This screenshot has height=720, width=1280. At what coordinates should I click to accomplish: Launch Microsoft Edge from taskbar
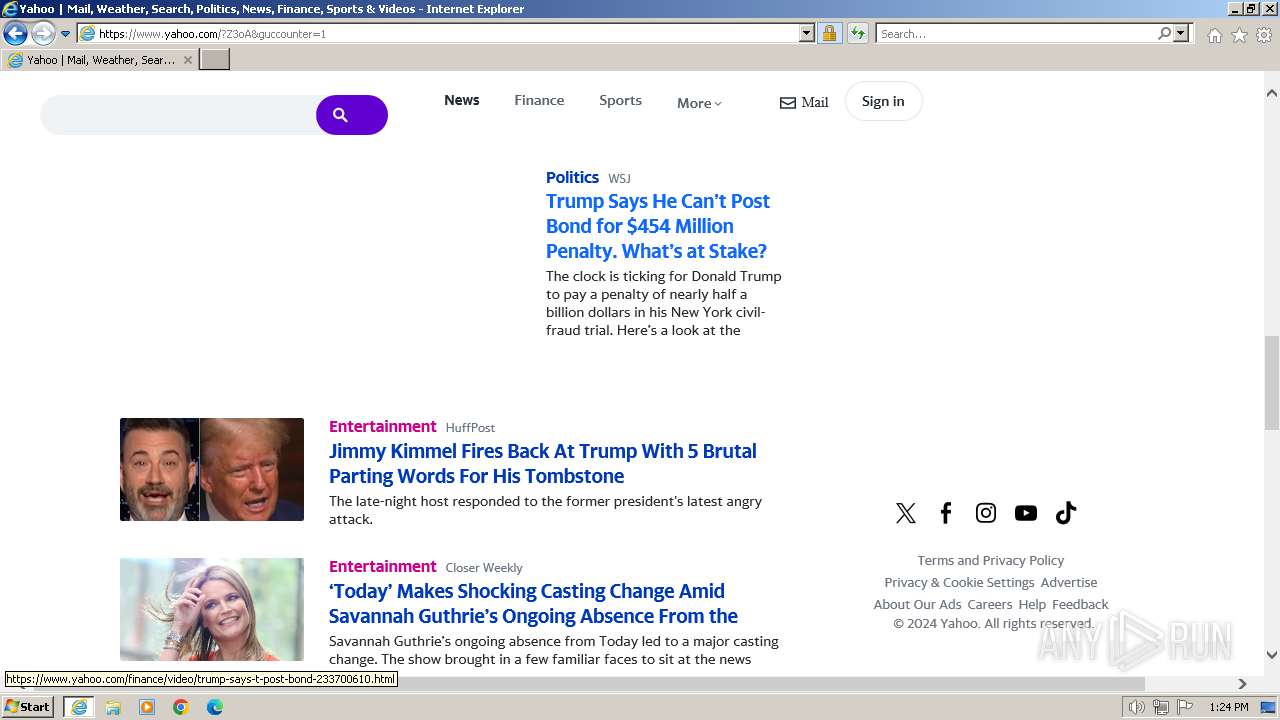pos(215,707)
